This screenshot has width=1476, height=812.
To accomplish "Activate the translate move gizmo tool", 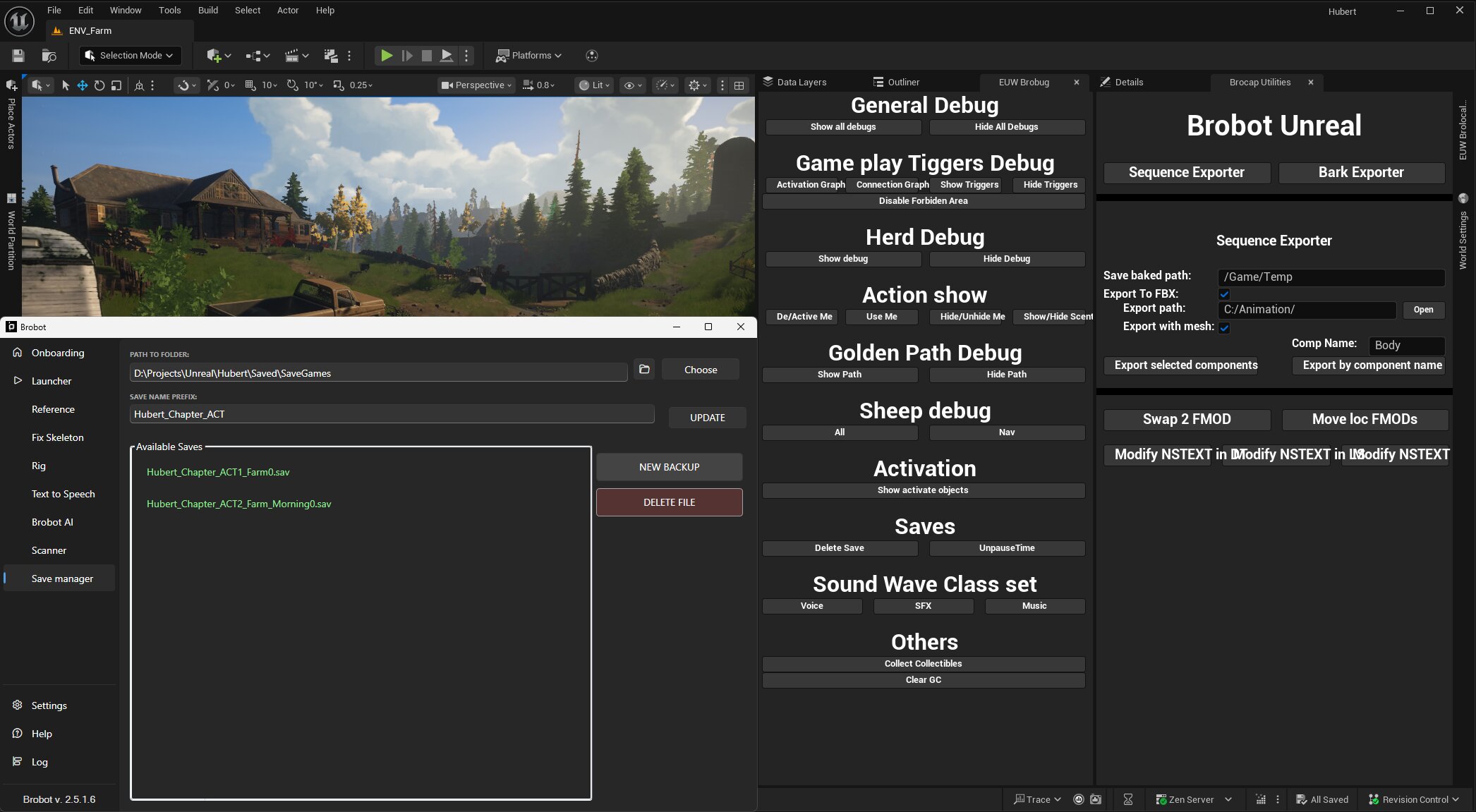I will pyautogui.click(x=83, y=85).
